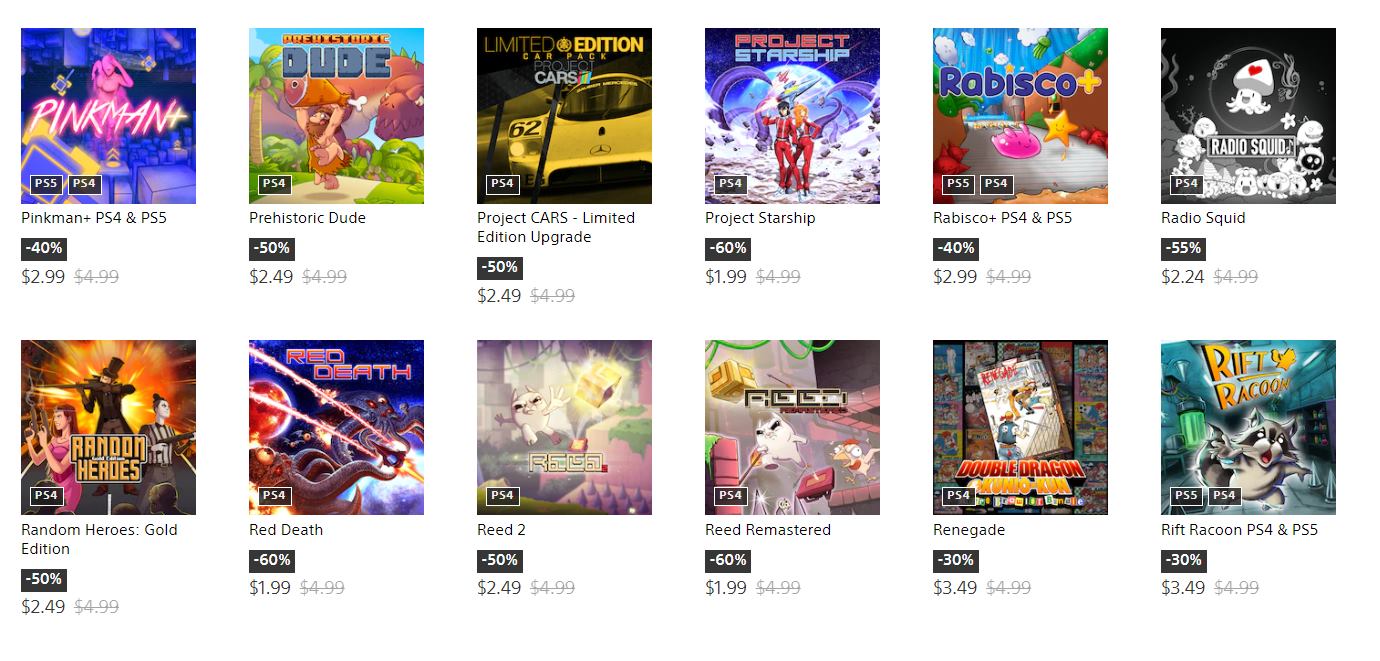The height and width of the screenshot is (661, 1380).
Task: Open the Rabisco+ game thumbnail
Action: point(1020,116)
